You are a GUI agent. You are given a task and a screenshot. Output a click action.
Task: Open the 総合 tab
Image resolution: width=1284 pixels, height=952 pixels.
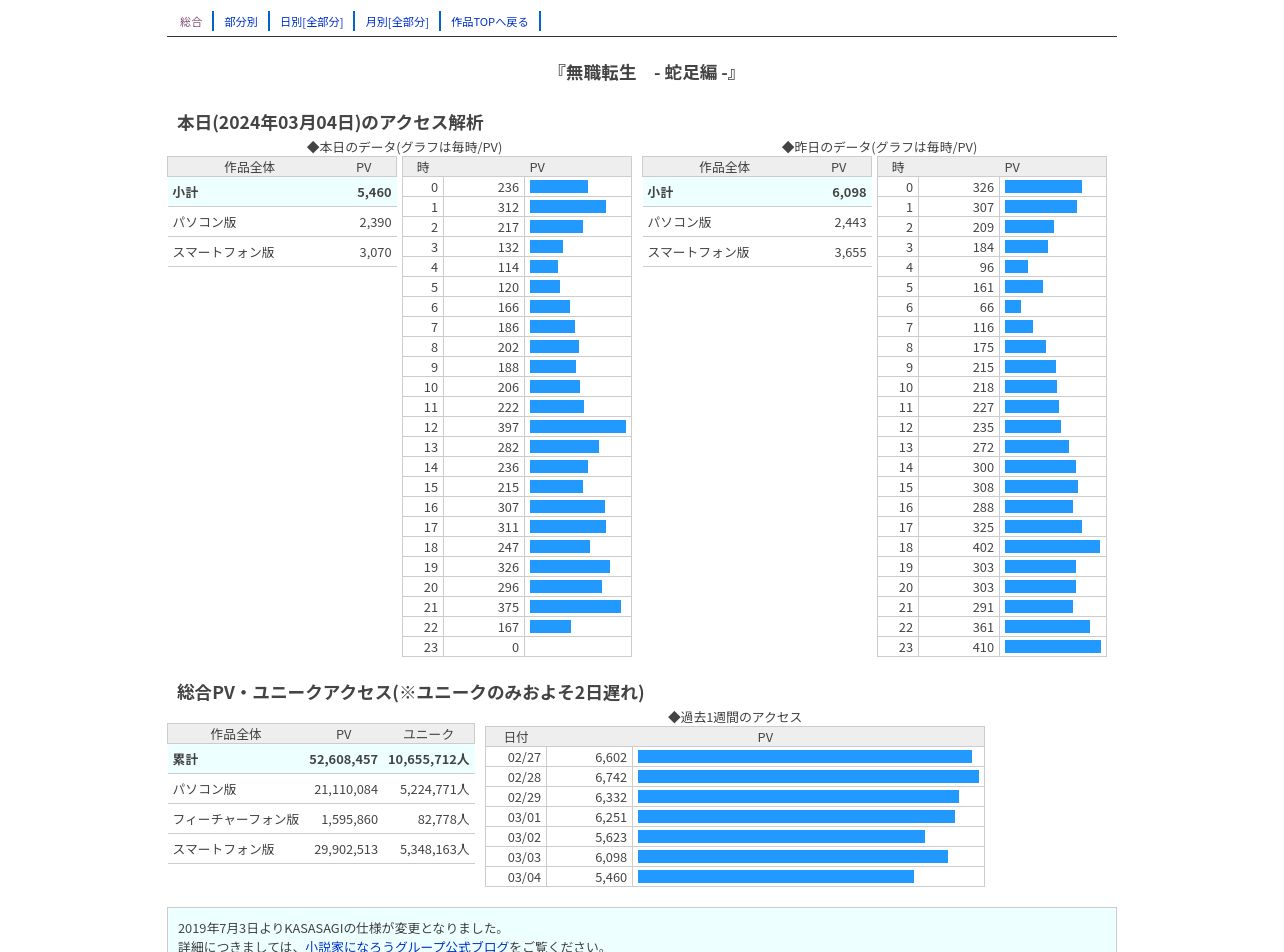191,21
